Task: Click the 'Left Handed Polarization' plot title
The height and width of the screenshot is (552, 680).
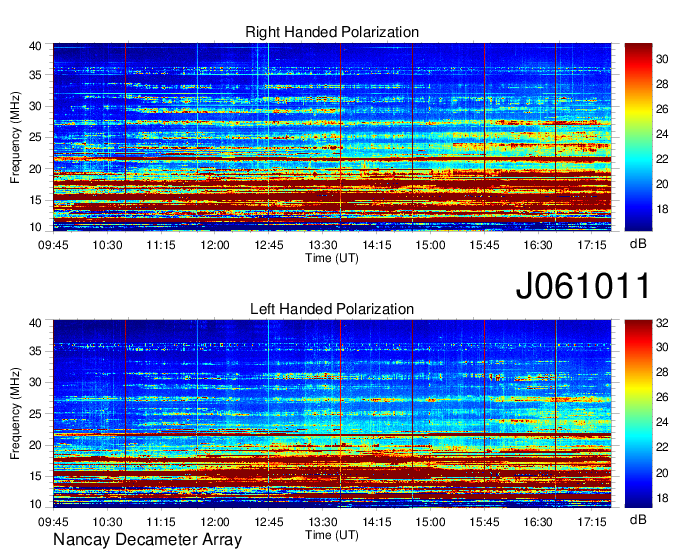Action: pyautogui.click(x=332, y=309)
